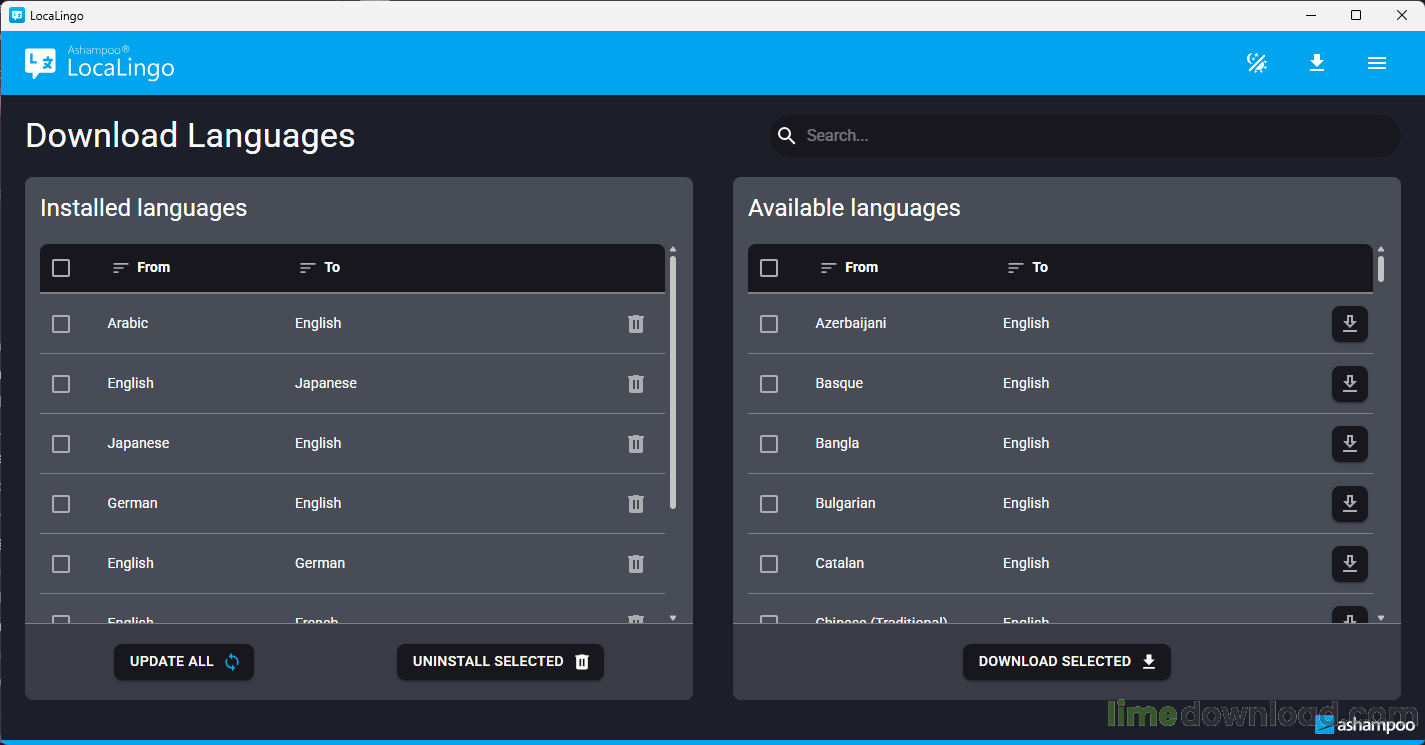Screen dimensions: 1425x745
Task: Toggle dark/light theme in the header
Action: pyautogui.click(x=1256, y=62)
